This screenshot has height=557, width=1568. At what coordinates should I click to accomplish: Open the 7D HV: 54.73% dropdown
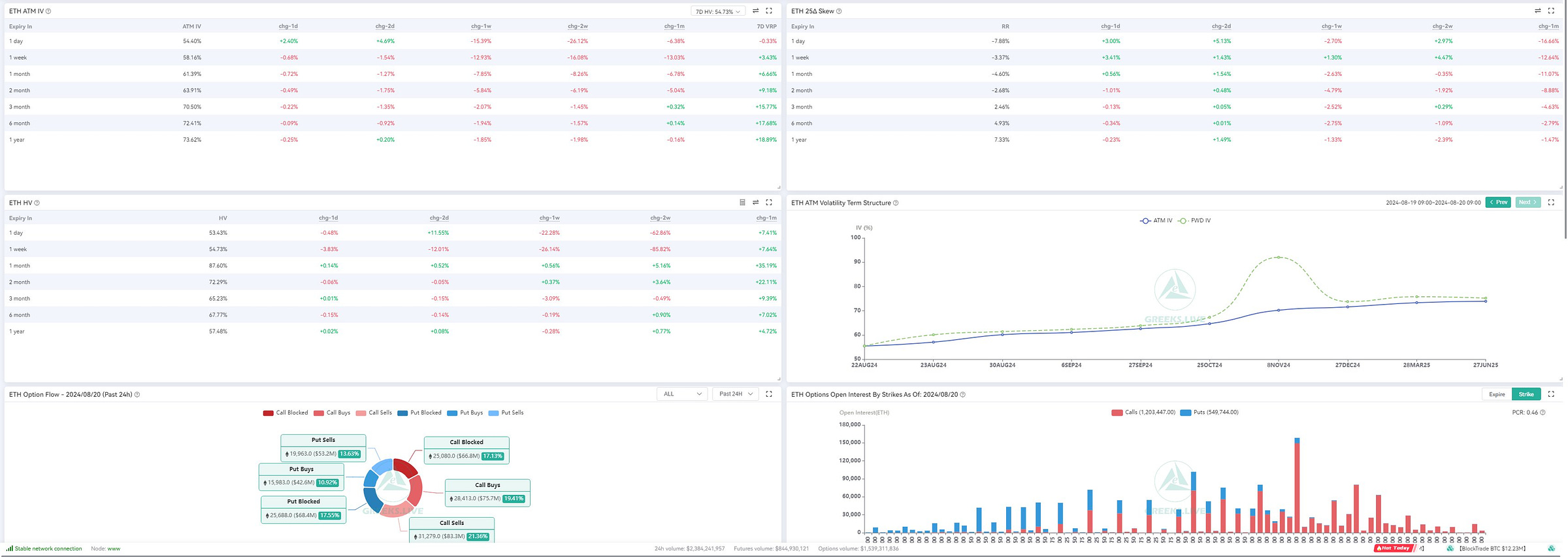[717, 11]
